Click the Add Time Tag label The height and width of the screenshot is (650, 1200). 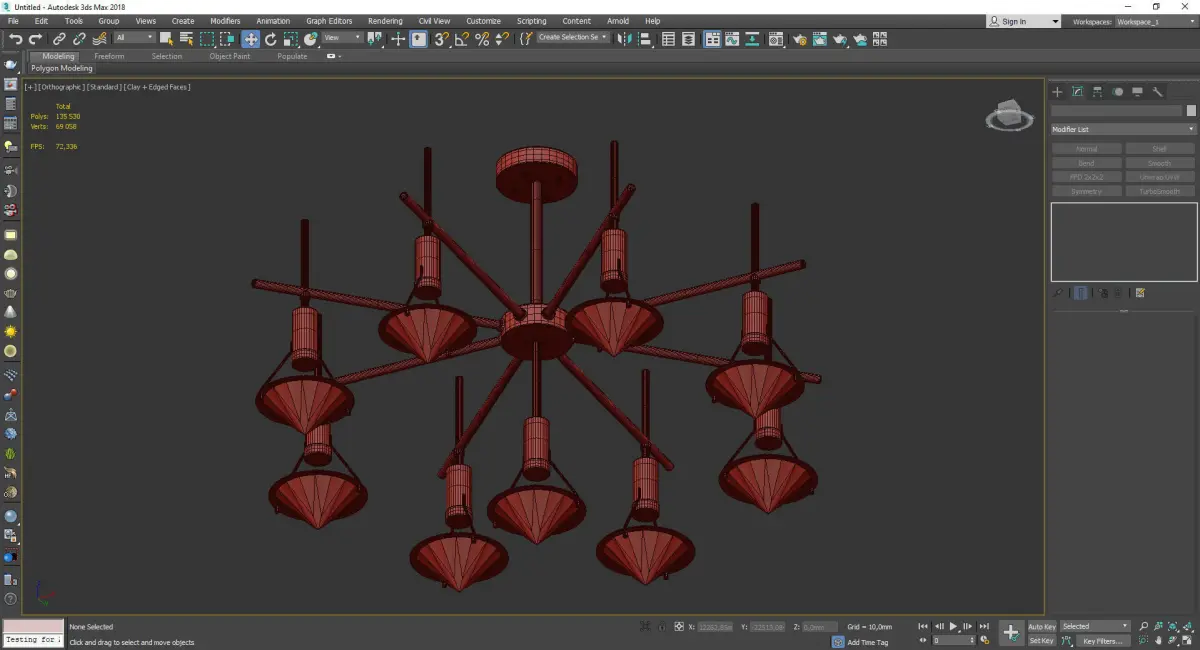coord(867,642)
